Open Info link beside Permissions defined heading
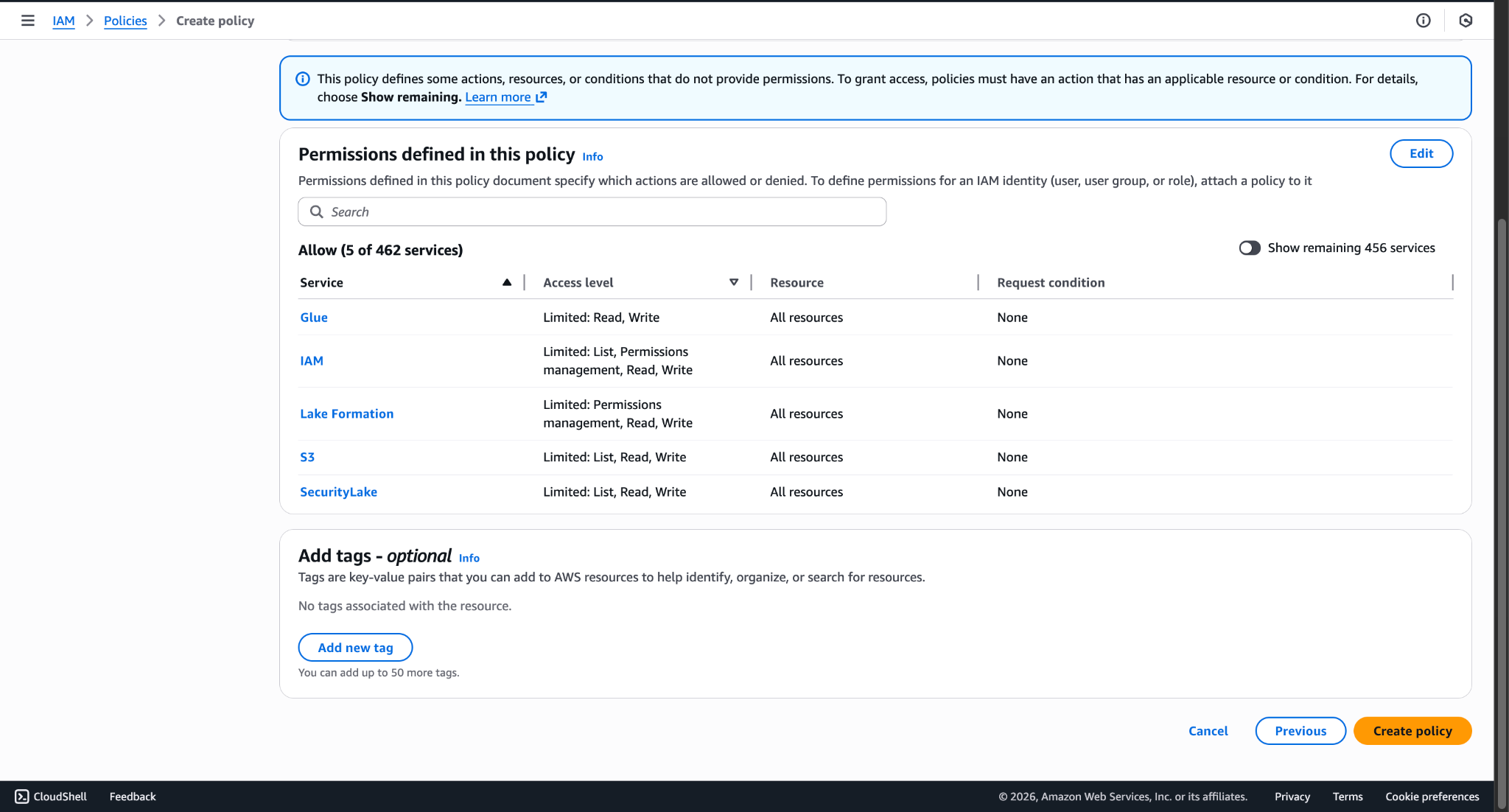This screenshot has width=1509, height=812. click(x=592, y=157)
